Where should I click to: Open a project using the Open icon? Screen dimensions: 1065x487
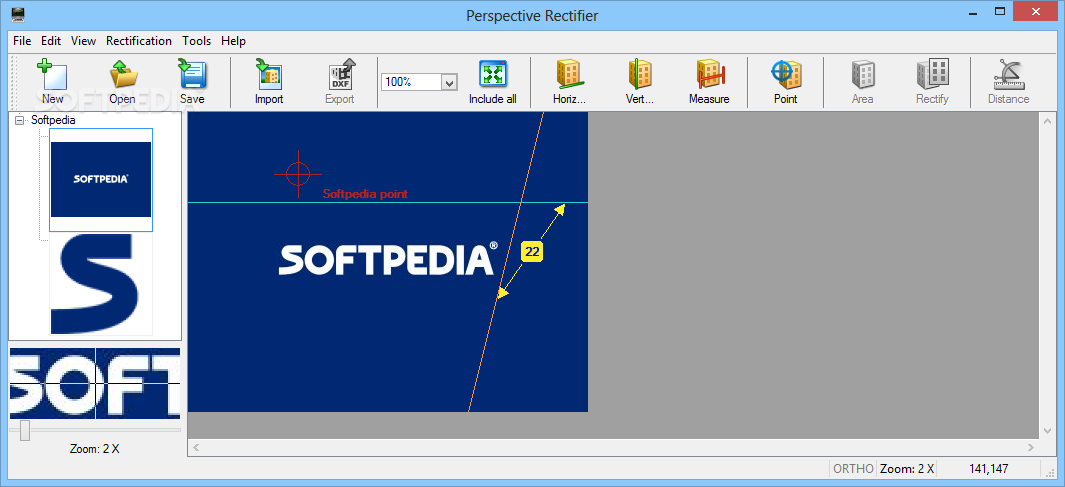click(122, 82)
